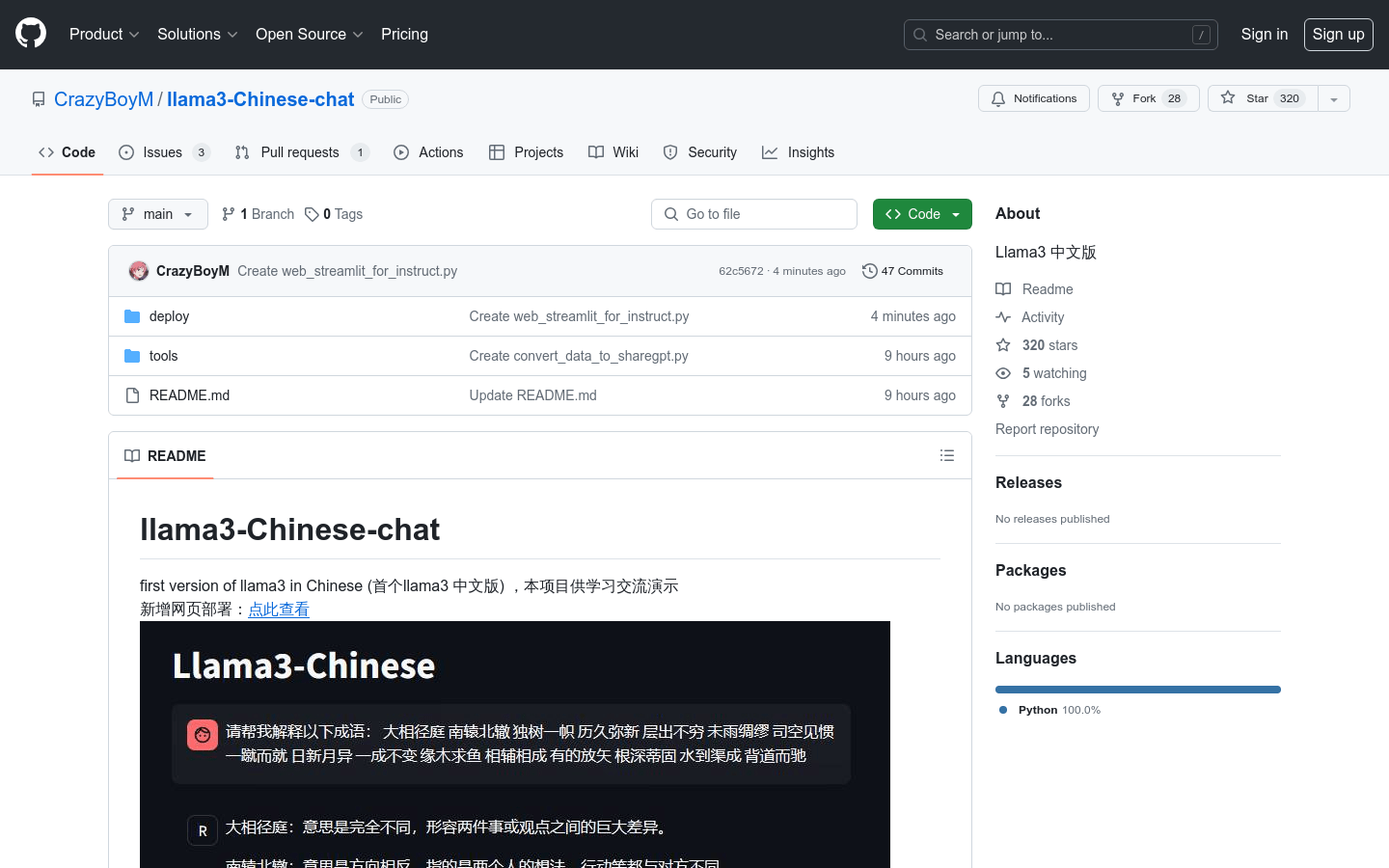The width and height of the screenshot is (1389, 868).
Task: View the 28 forks link
Action: coord(1033,401)
